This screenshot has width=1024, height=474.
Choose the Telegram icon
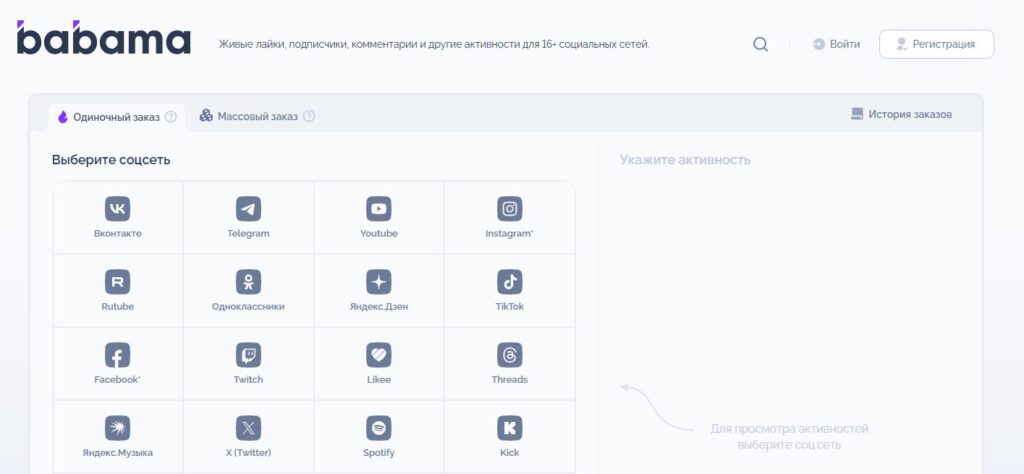[x=248, y=209]
